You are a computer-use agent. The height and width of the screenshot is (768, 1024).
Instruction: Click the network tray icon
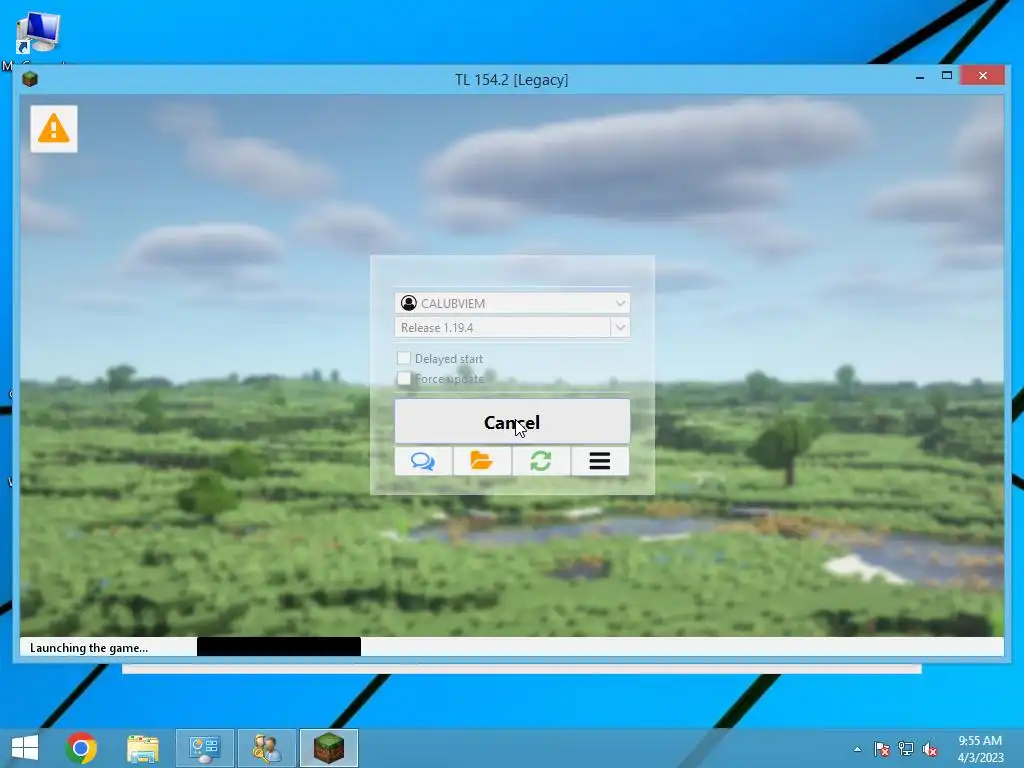pos(906,749)
